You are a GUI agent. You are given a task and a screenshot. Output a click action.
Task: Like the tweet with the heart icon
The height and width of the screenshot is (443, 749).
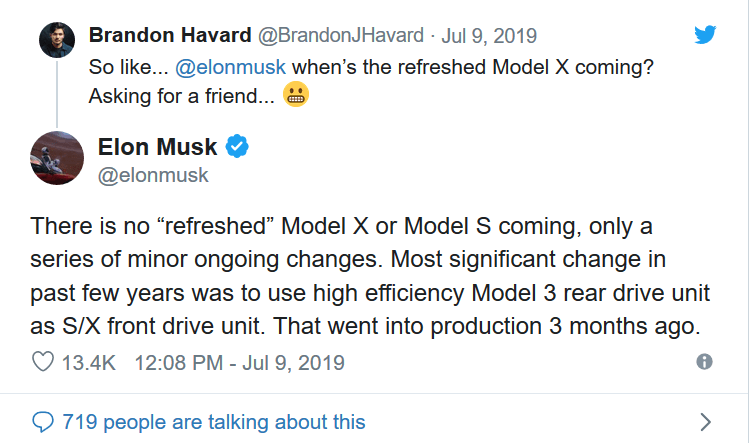pyautogui.click(x=43, y=362)
